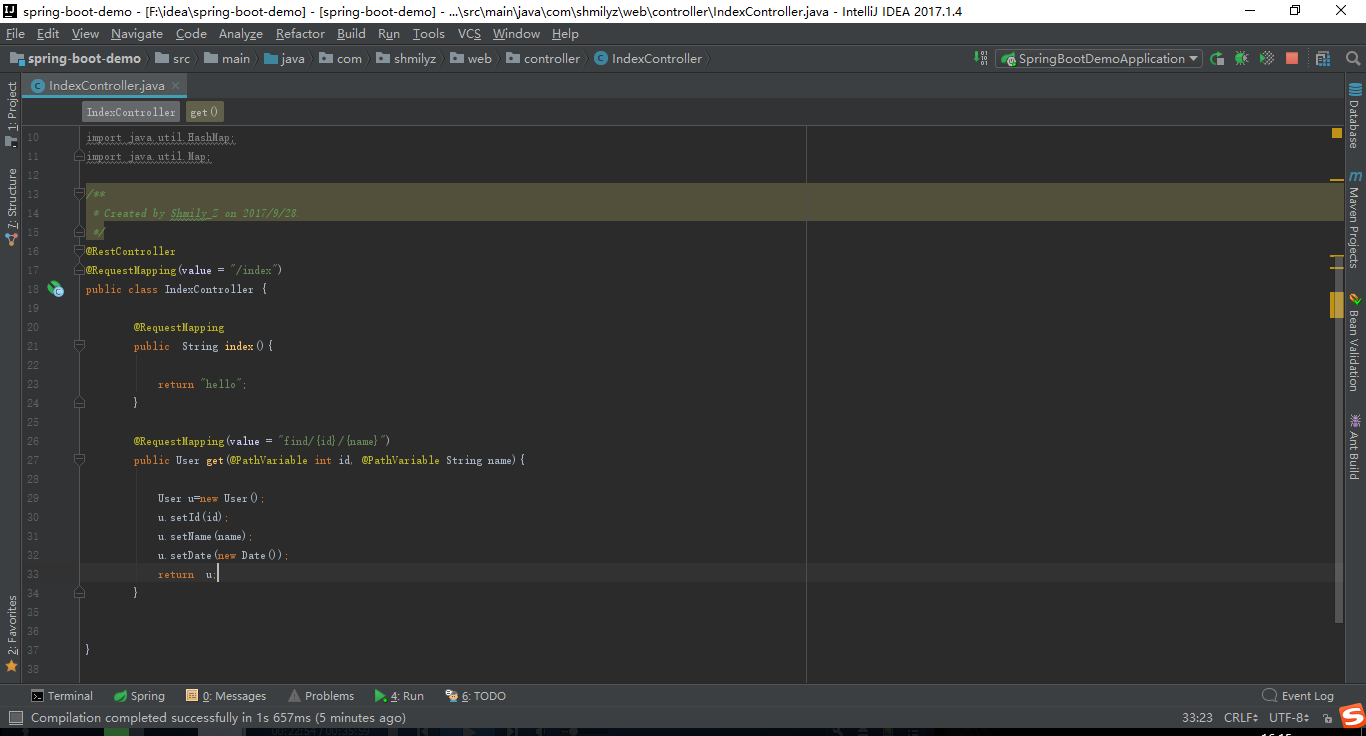Collapse the index method body fold
Viewport: 1366px width, 736px height.
click(79, 345)
